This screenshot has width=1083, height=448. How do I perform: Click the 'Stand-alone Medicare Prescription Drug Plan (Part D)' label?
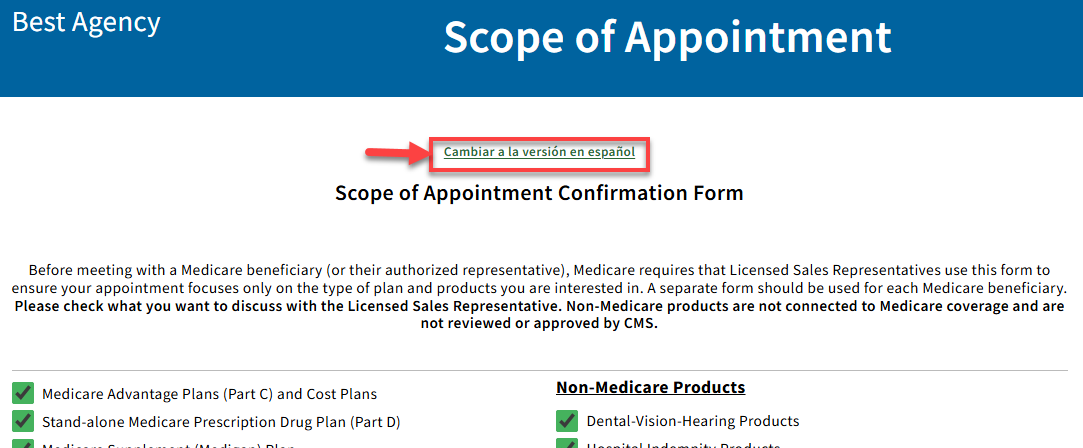[221, 422]
